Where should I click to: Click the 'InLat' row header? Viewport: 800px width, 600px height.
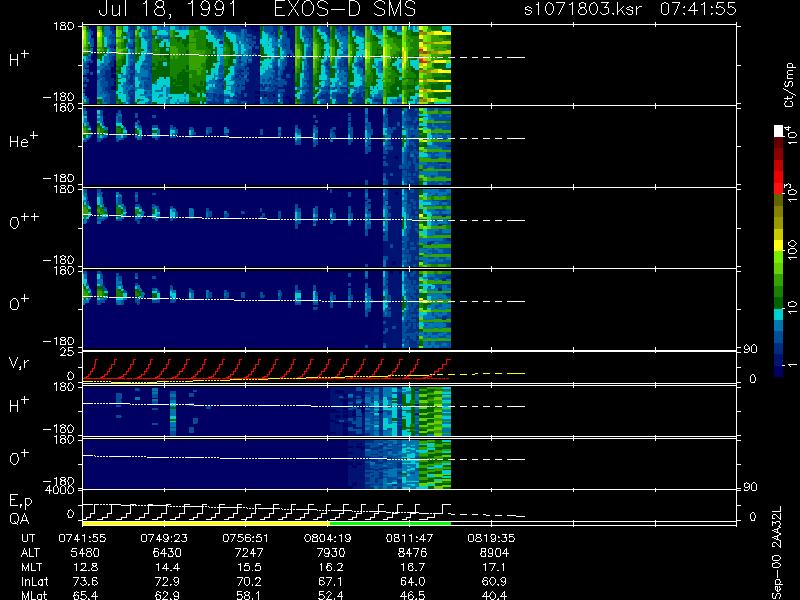[34, 581]
